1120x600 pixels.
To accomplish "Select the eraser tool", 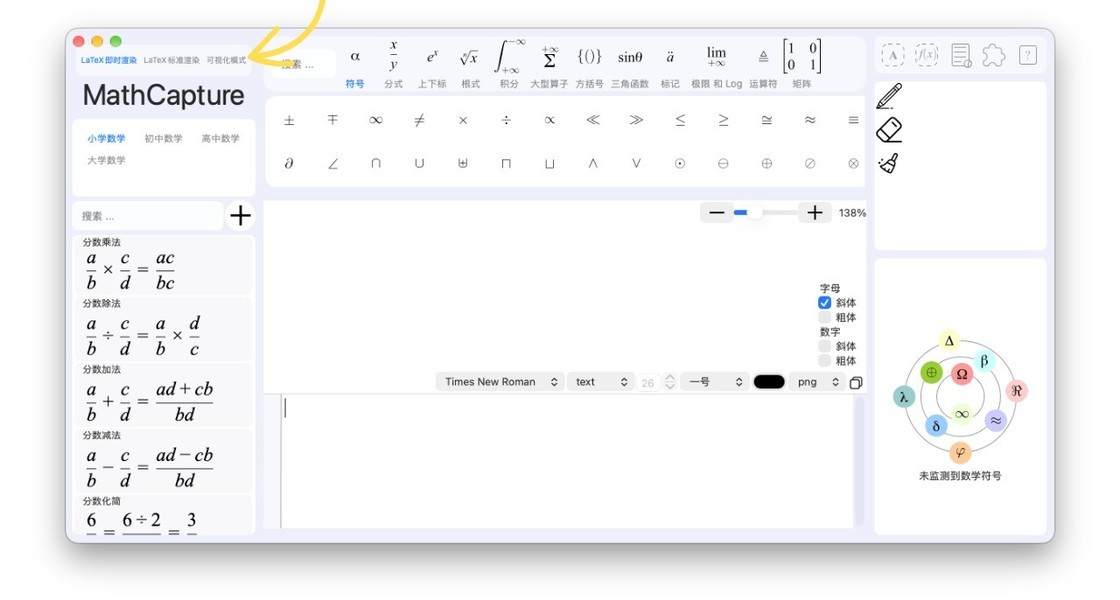I will [x=889, y=130].
